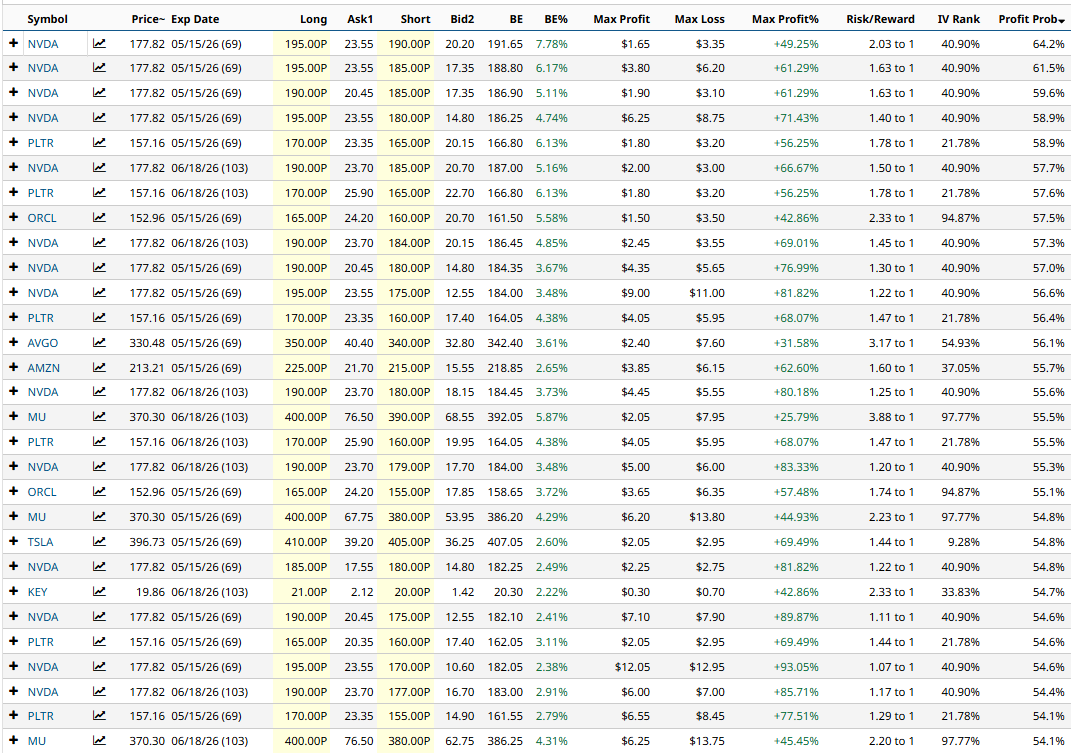Open the AMZN symbol link
1071x753 pixels.
[44, 368]
